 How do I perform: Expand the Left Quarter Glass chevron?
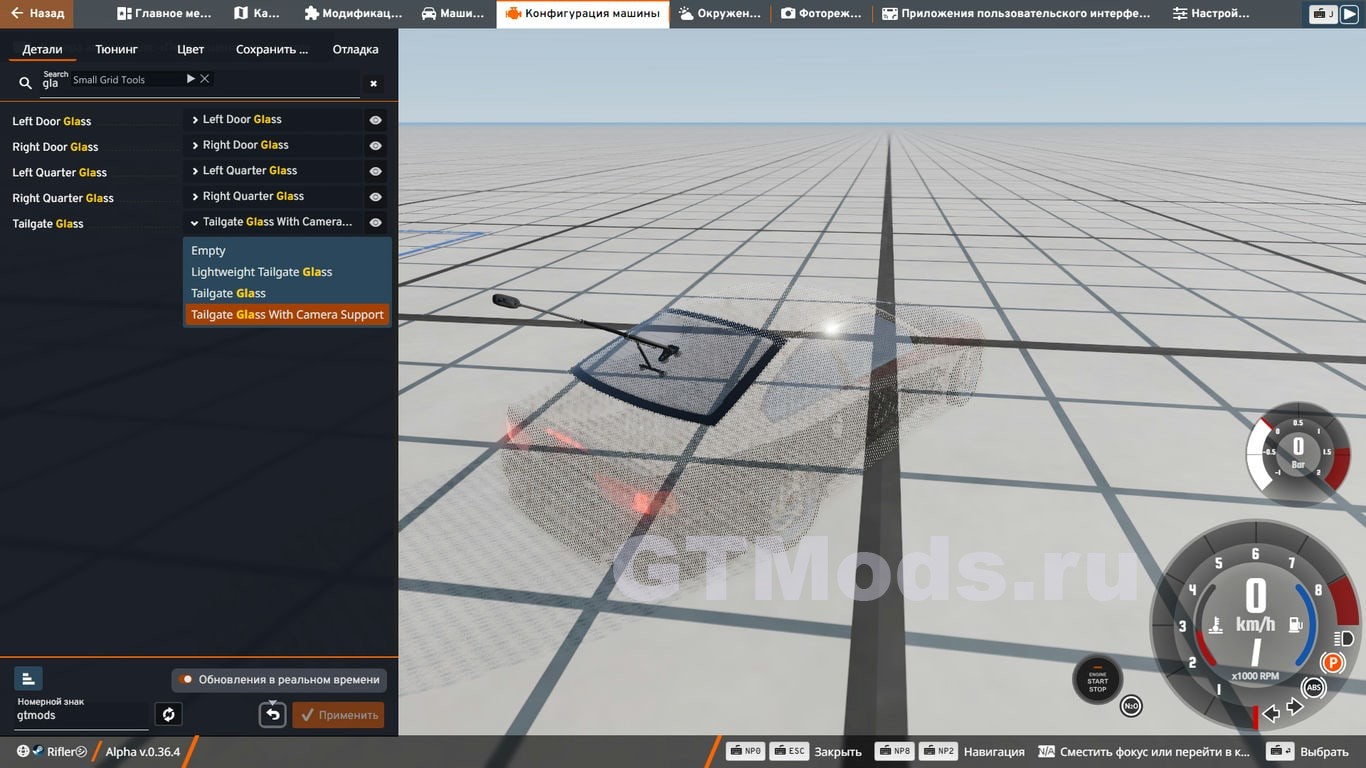(195, 170)
